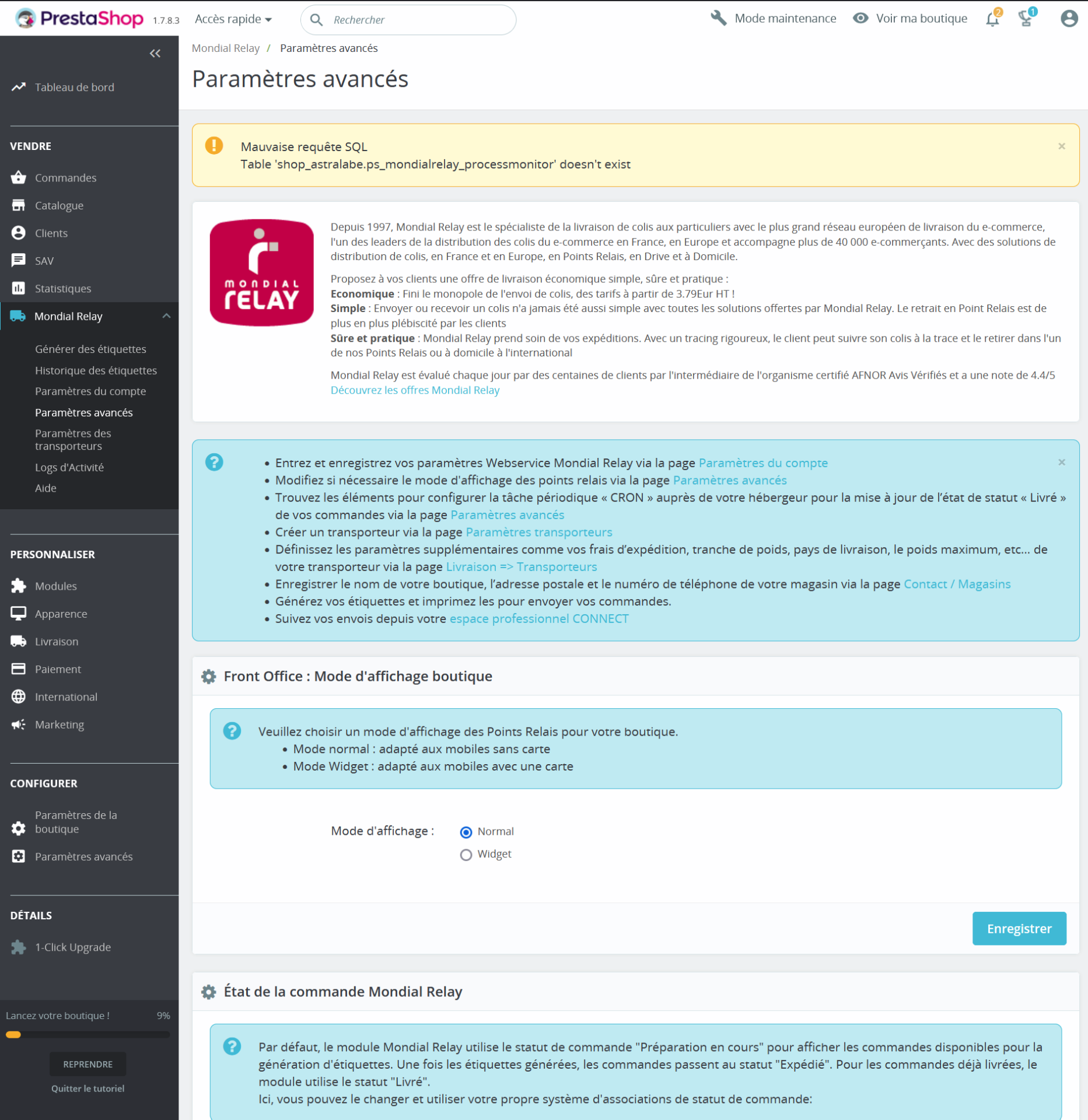This screenshot has height=1120, width=1088.
Task: Click the SAV chat icon
Action: click(x=19, y=260)
